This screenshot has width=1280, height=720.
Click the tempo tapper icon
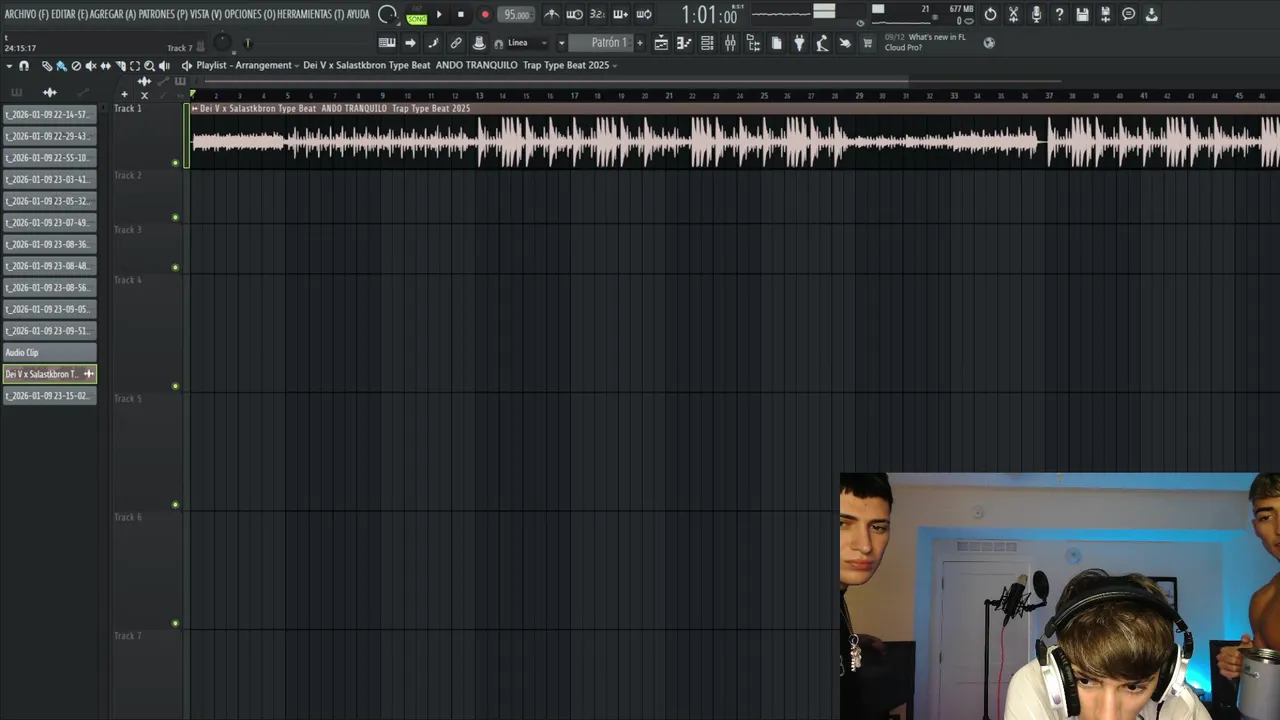[822, 43]
